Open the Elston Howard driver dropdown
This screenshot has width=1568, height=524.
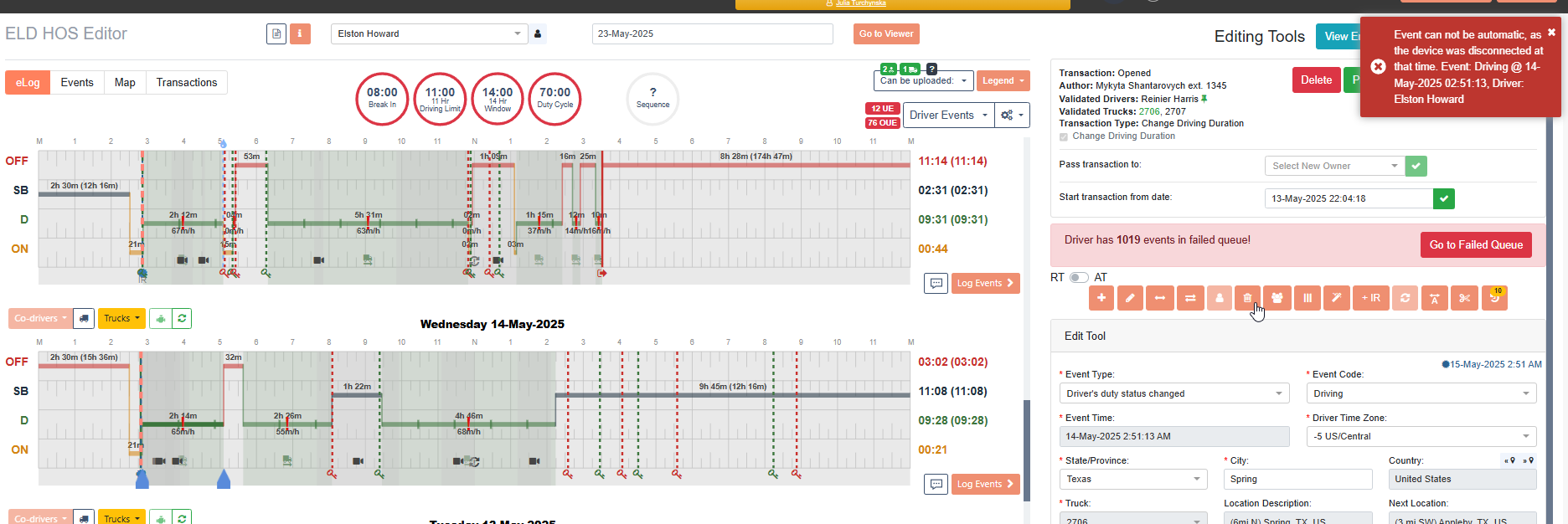pos(429,34)
